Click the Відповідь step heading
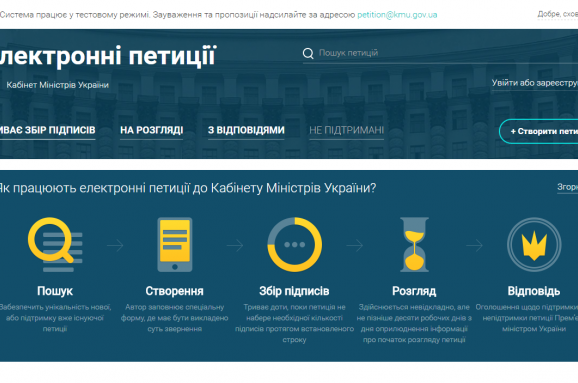The height and width of the screenshot is (383, 578). [x=534, y=291]
